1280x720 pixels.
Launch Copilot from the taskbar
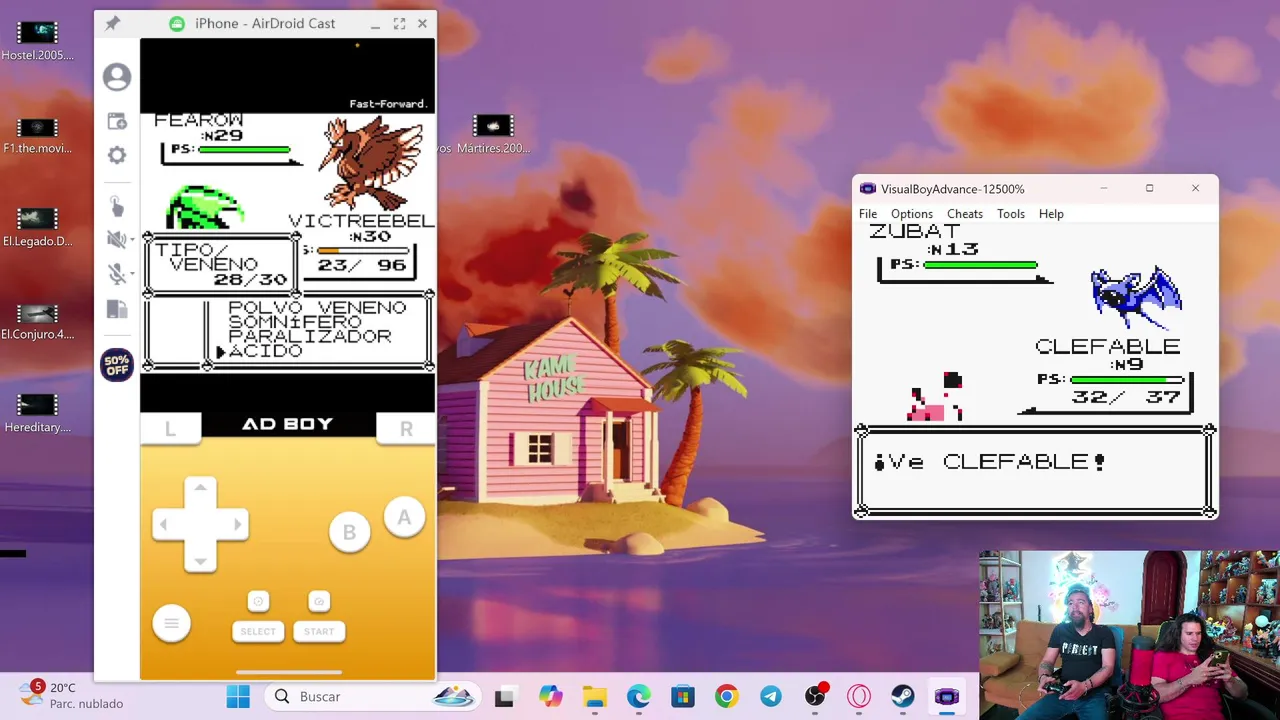pos(550,697)
